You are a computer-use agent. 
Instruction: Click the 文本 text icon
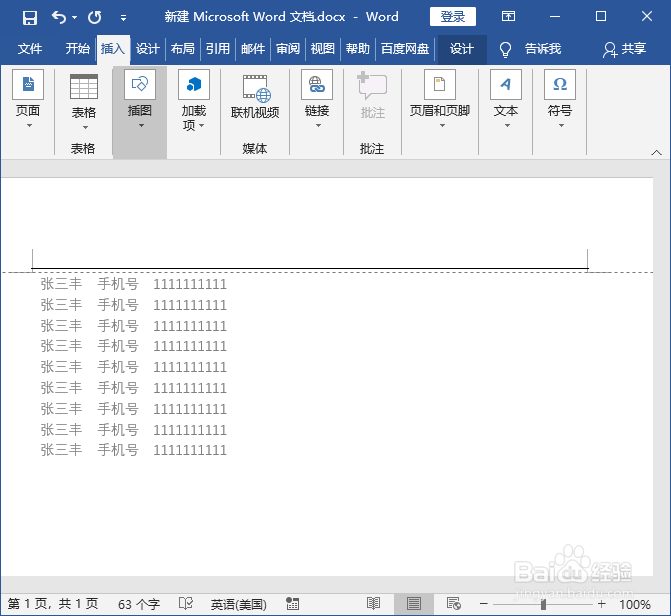(x=506, y=84)
